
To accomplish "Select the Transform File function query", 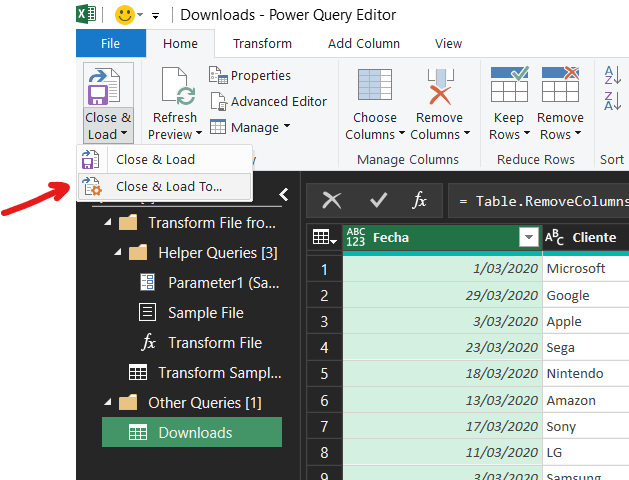I will (214, 342).
